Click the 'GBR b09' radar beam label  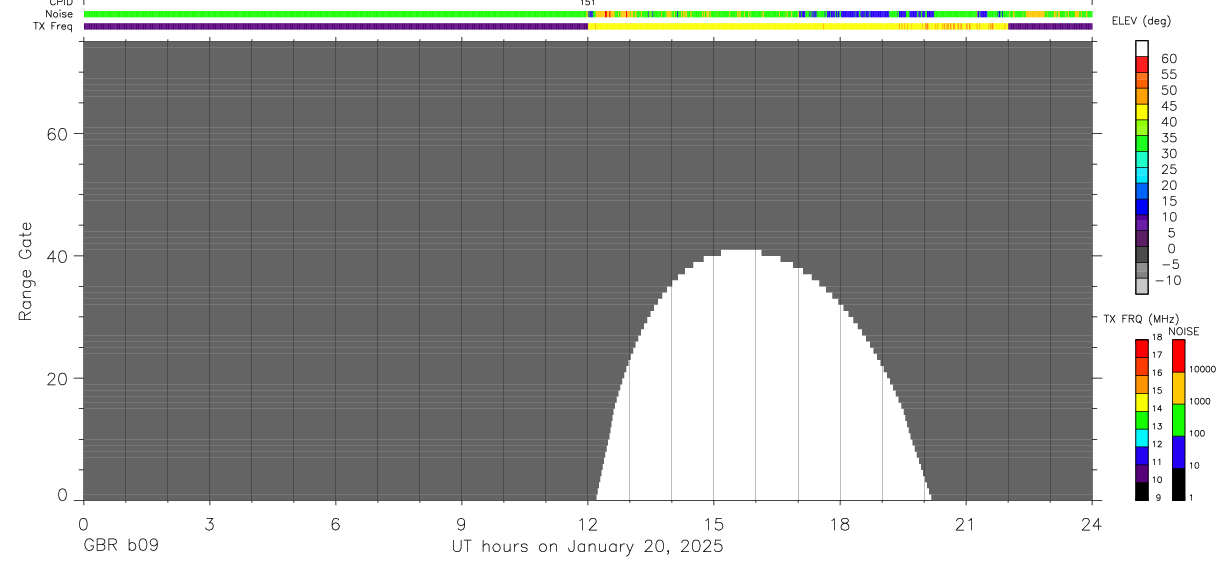click(120, 547)
